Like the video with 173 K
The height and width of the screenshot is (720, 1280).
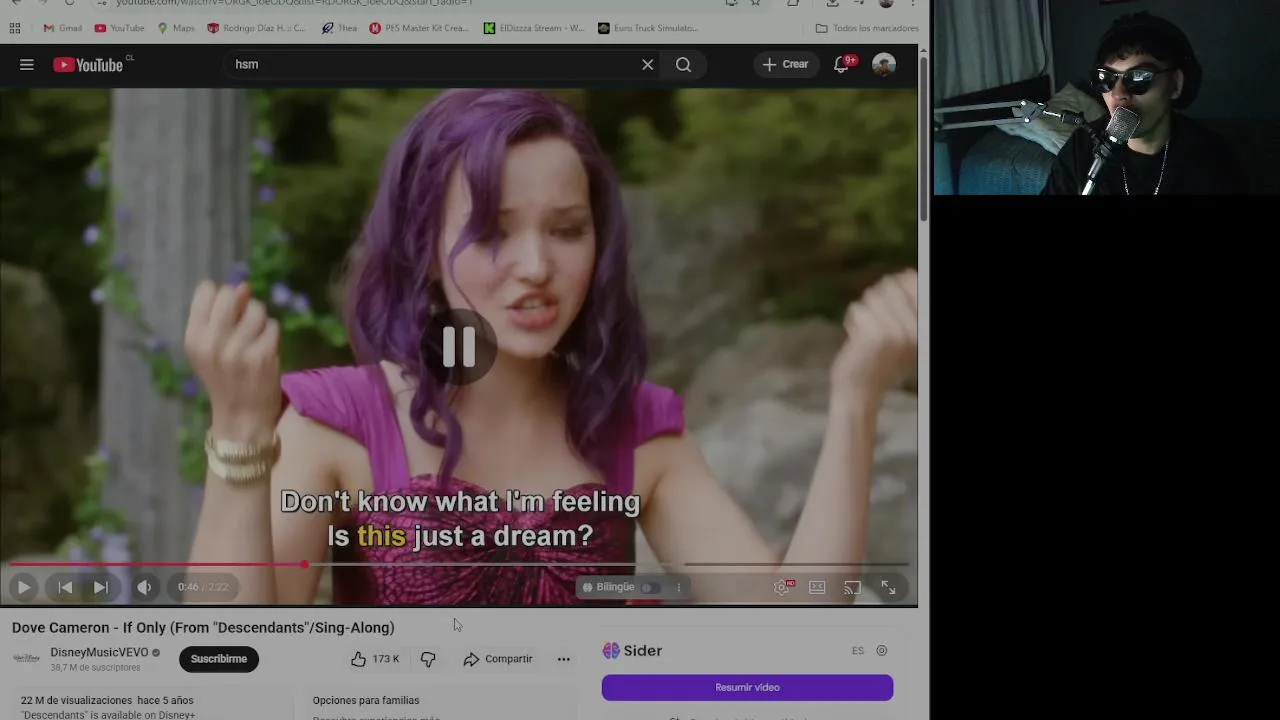click(375, 659)
